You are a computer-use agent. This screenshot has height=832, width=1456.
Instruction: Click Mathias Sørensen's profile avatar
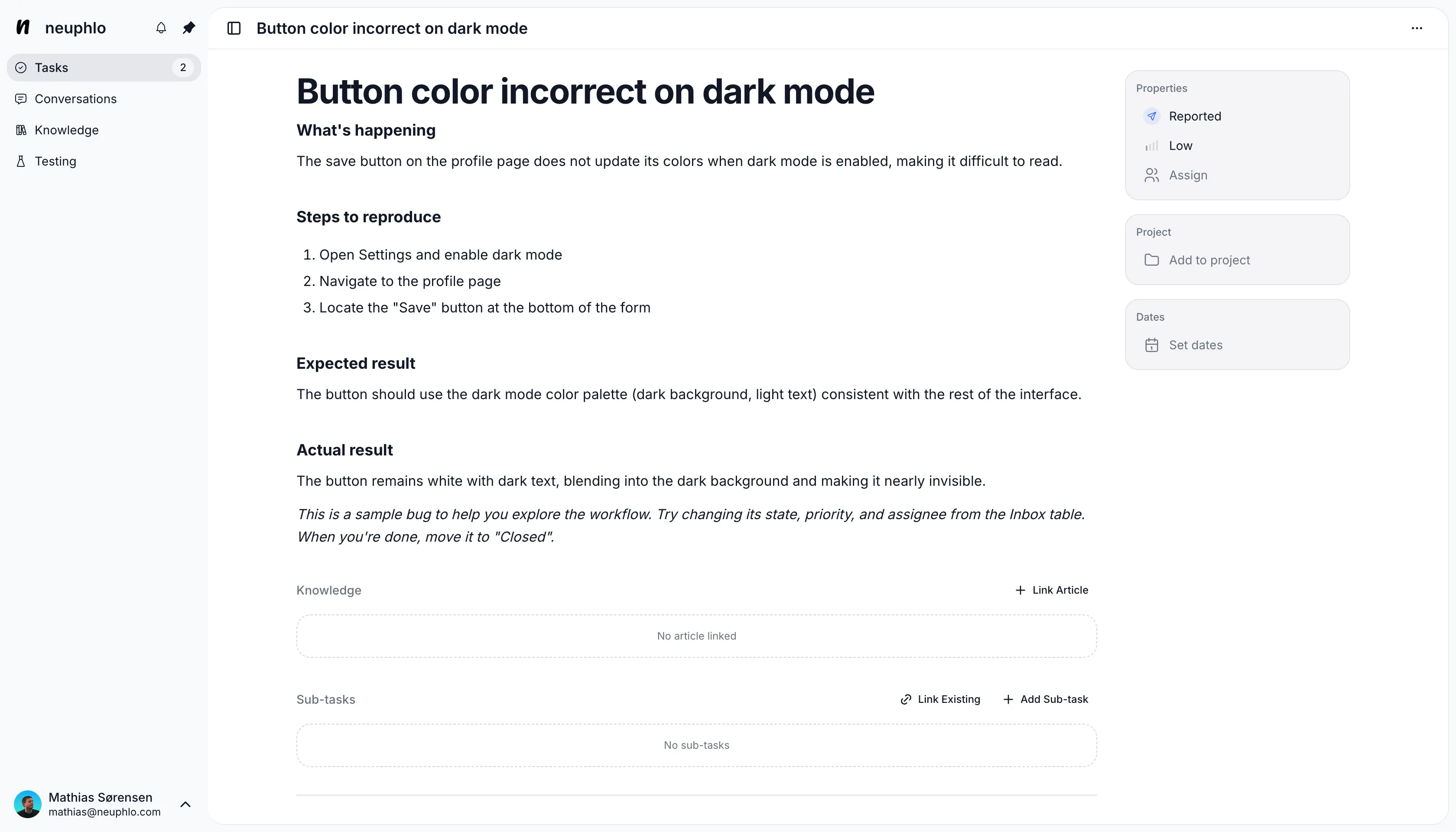[x=27, y=805]
